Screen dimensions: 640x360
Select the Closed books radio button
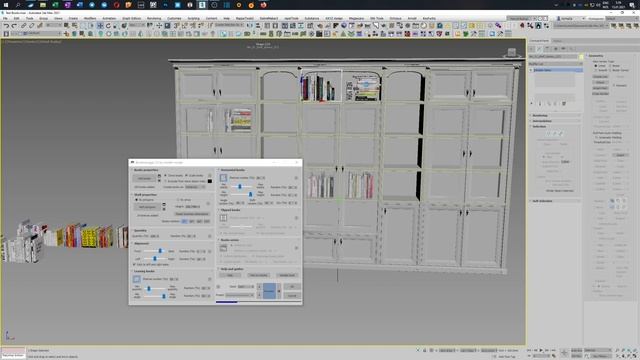tap(165, 176)
